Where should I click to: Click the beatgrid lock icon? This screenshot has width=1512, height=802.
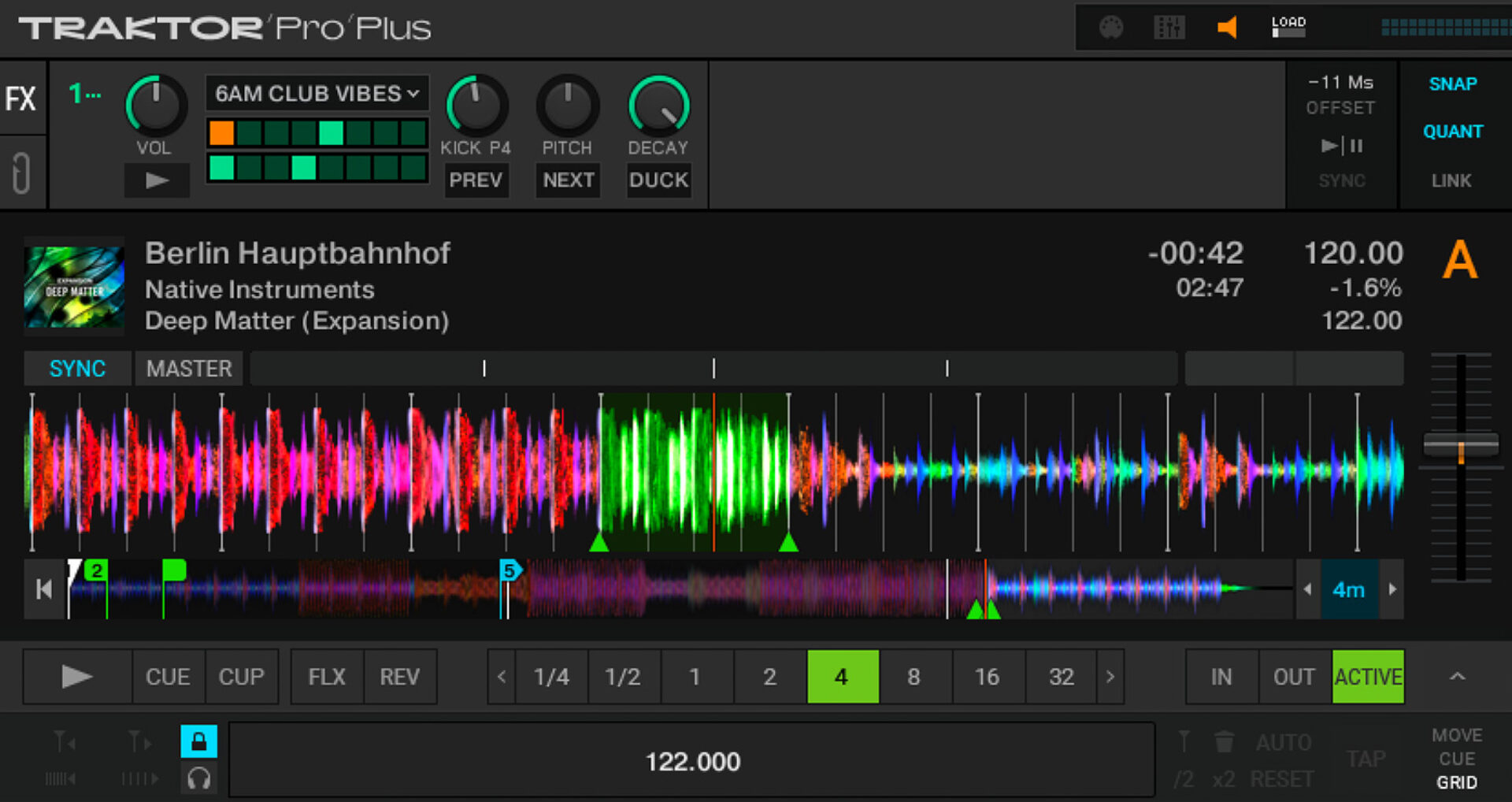point(199,741)
